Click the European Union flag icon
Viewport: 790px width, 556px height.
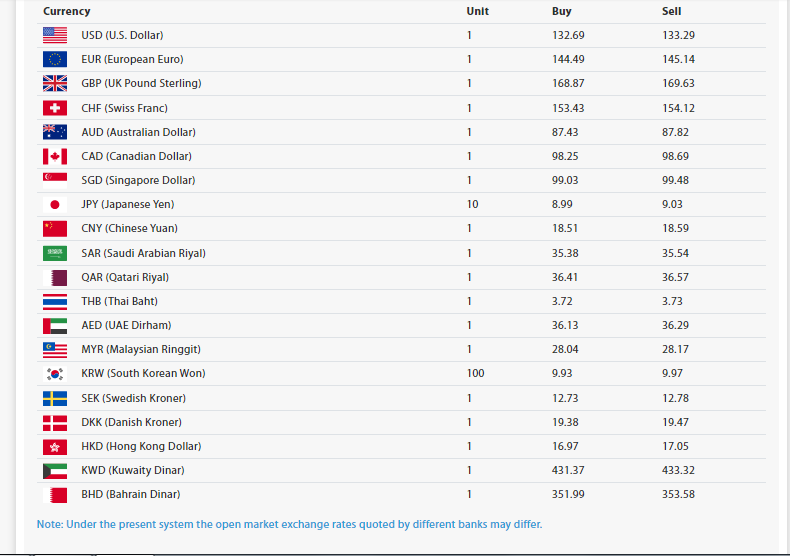click(55, 59)
